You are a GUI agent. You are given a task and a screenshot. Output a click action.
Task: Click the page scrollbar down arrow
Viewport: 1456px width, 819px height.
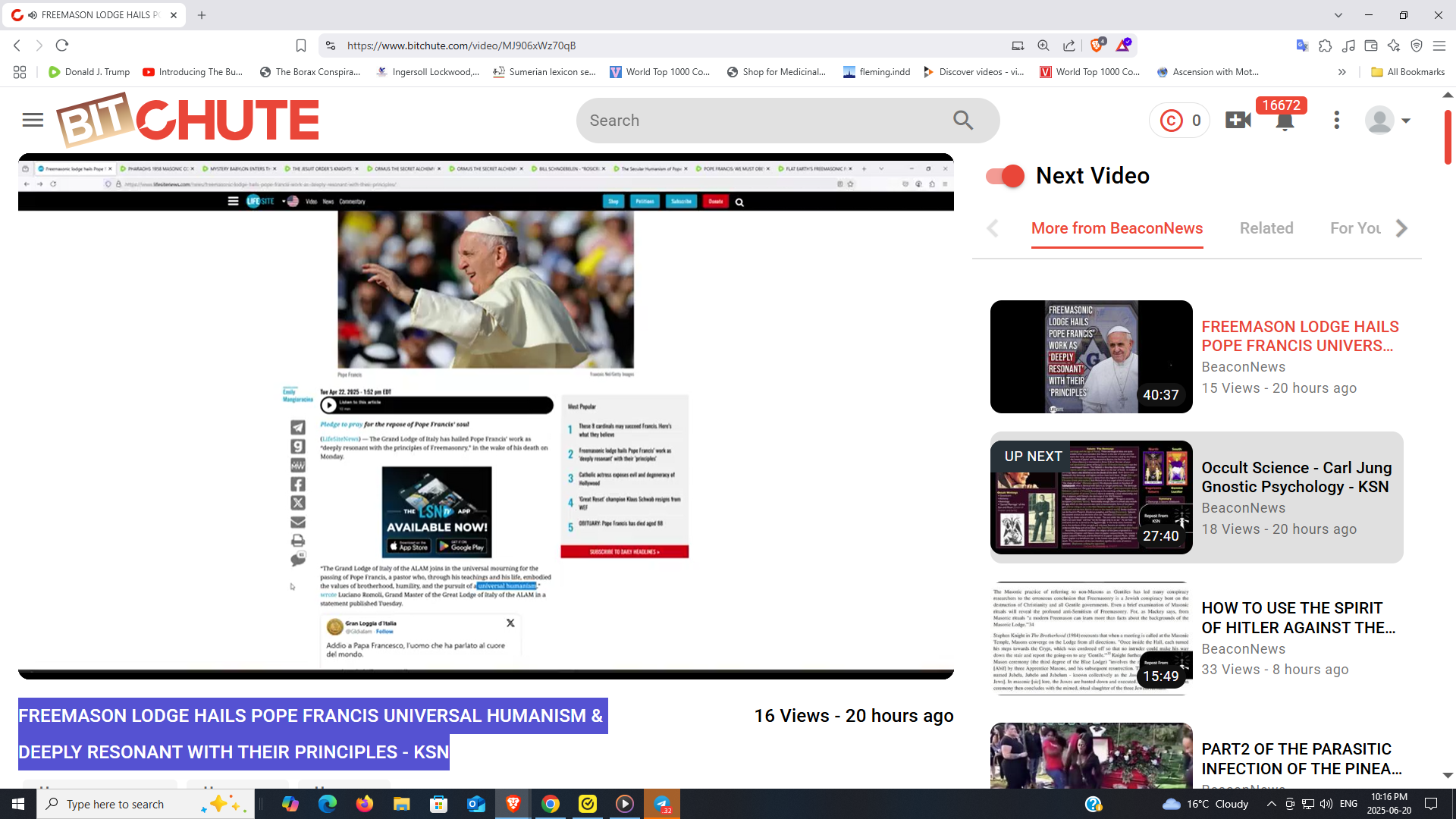1448,776
